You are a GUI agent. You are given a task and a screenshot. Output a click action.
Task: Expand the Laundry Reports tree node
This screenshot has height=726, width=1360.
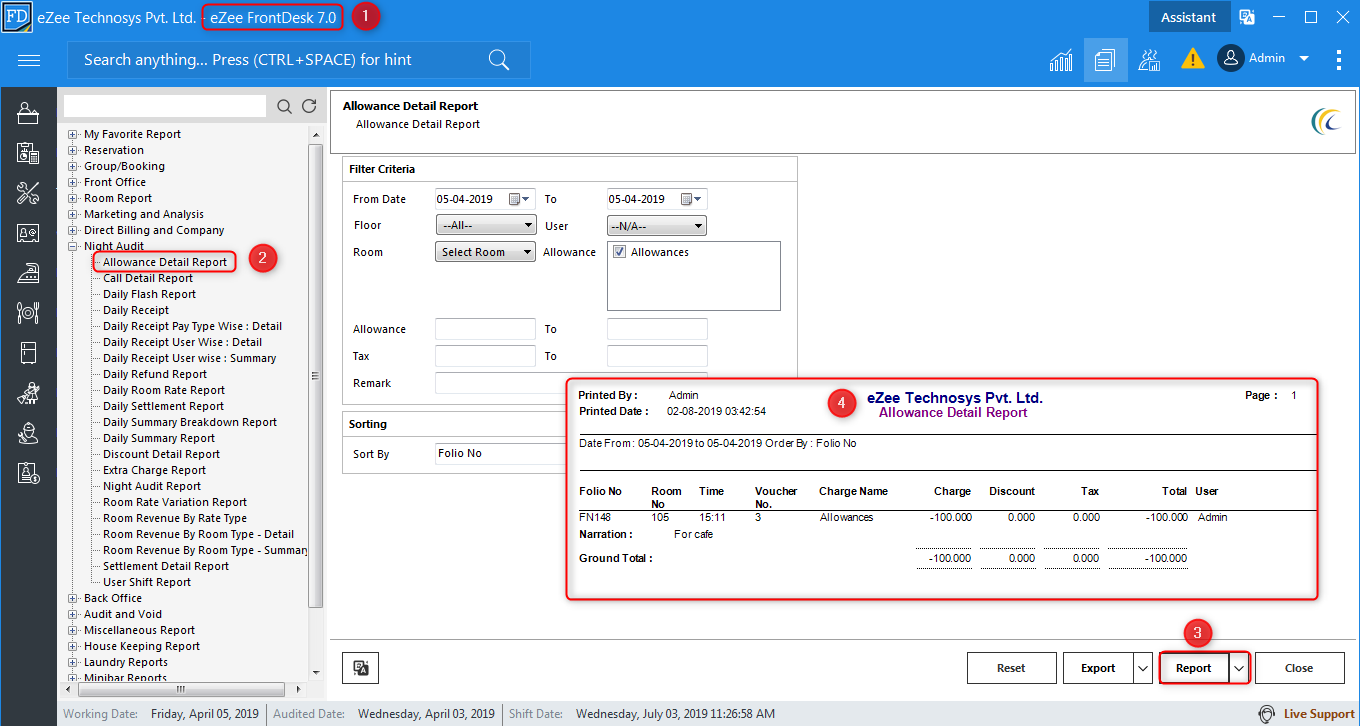tap(73, 662)
